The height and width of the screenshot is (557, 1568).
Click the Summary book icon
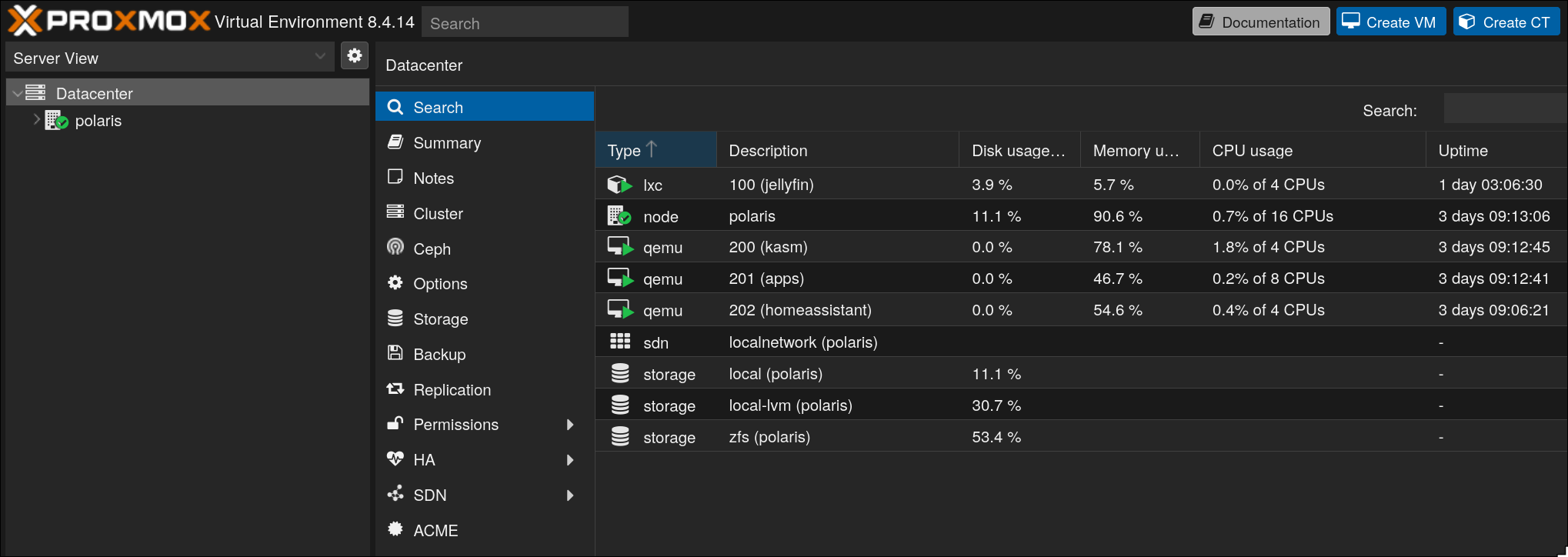tap(395, 142)
